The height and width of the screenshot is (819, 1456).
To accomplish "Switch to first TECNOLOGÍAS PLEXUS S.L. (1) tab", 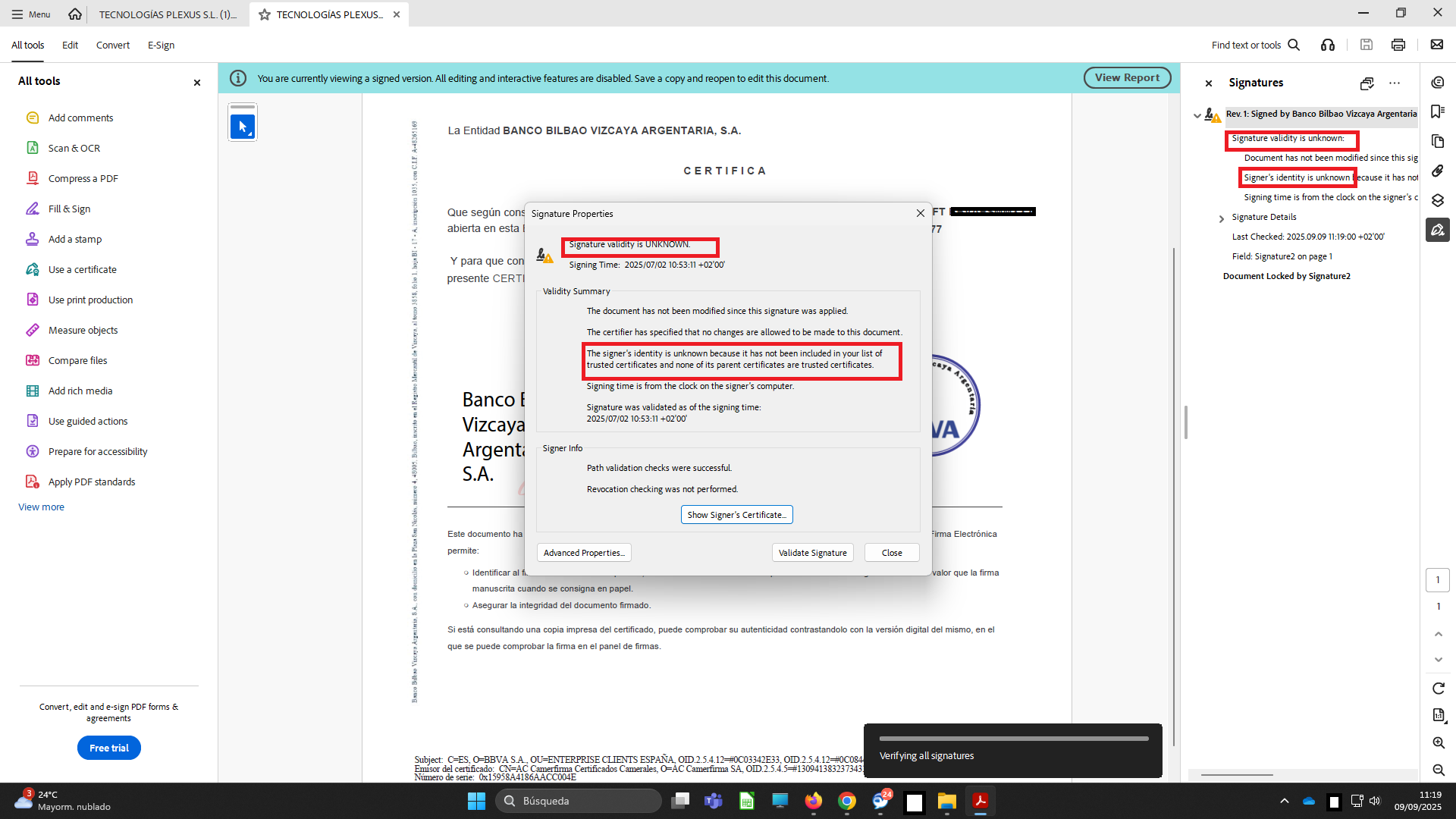I will (x=168, y=14).
